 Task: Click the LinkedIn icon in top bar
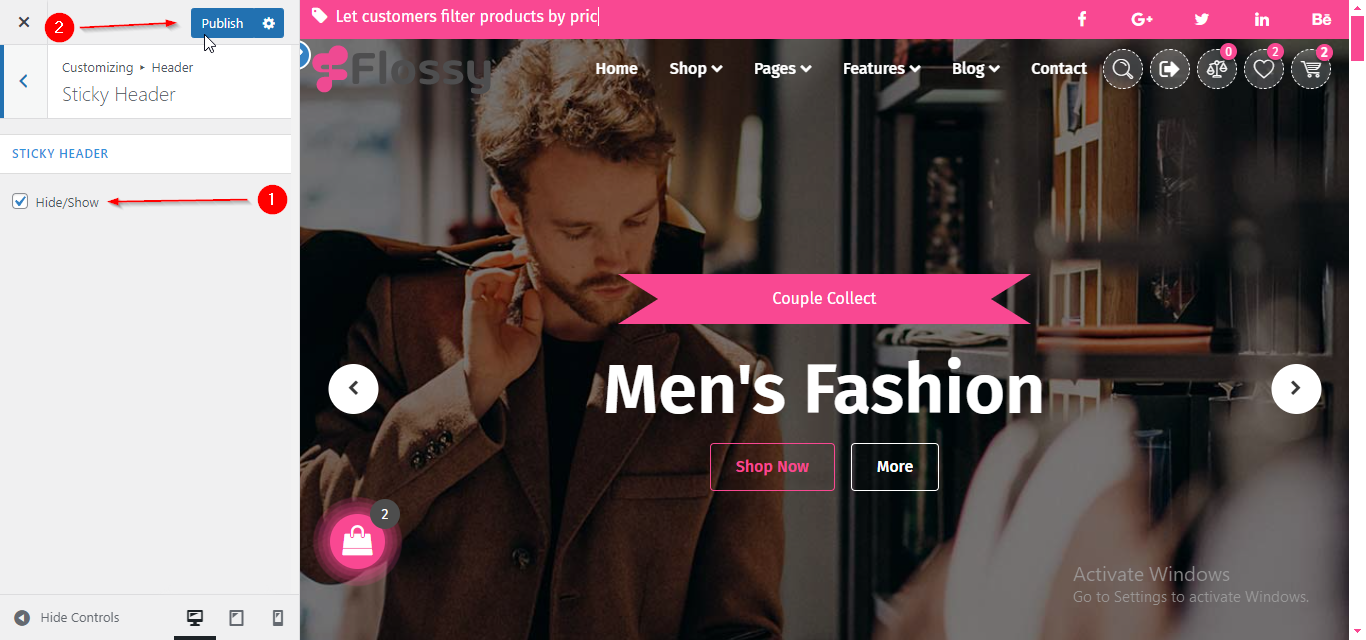click(1262, 20)
